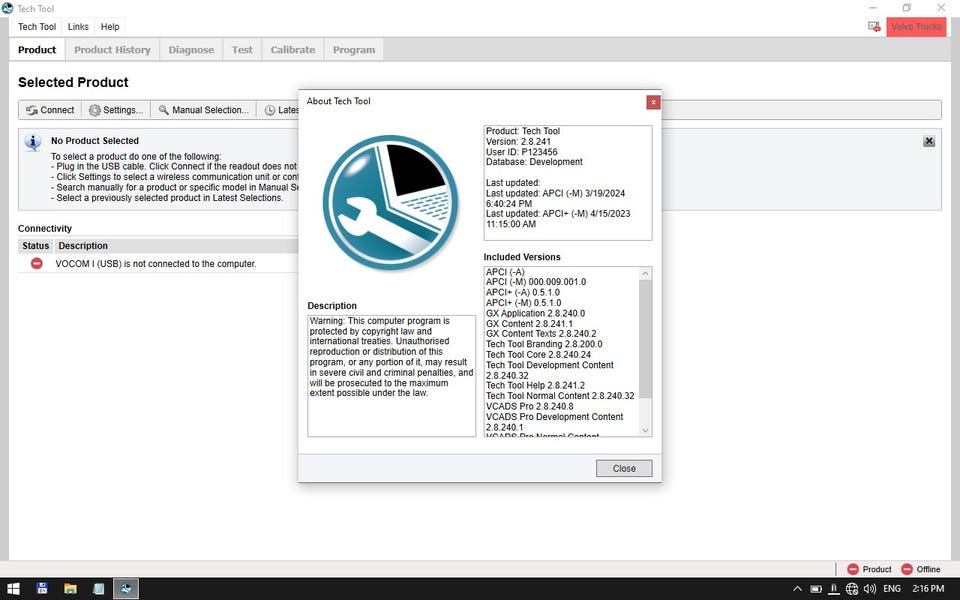
Task: Click the red X on About Tech Tool dialog
Action: point(653,102)
